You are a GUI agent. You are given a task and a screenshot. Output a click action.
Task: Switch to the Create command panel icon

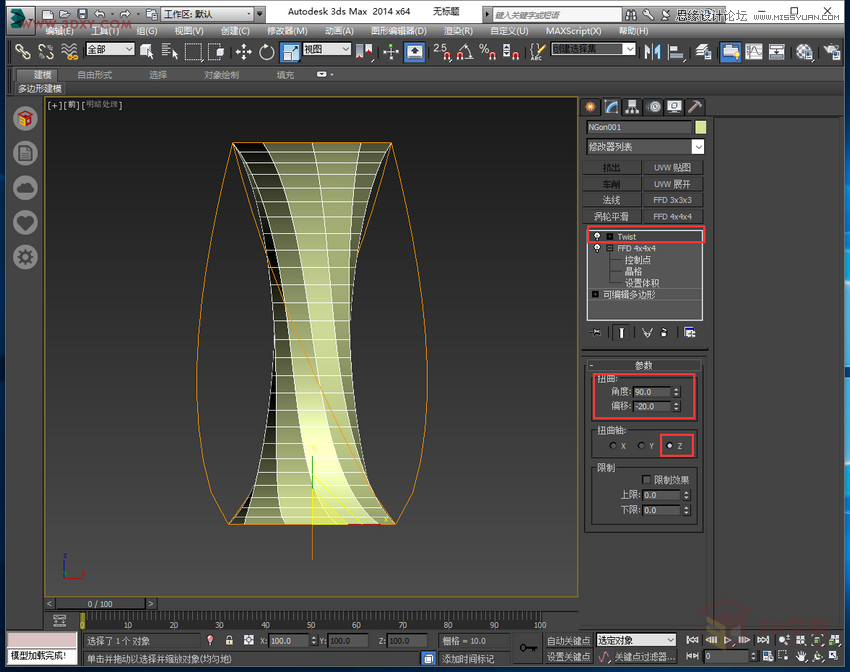tap(589, 106)
